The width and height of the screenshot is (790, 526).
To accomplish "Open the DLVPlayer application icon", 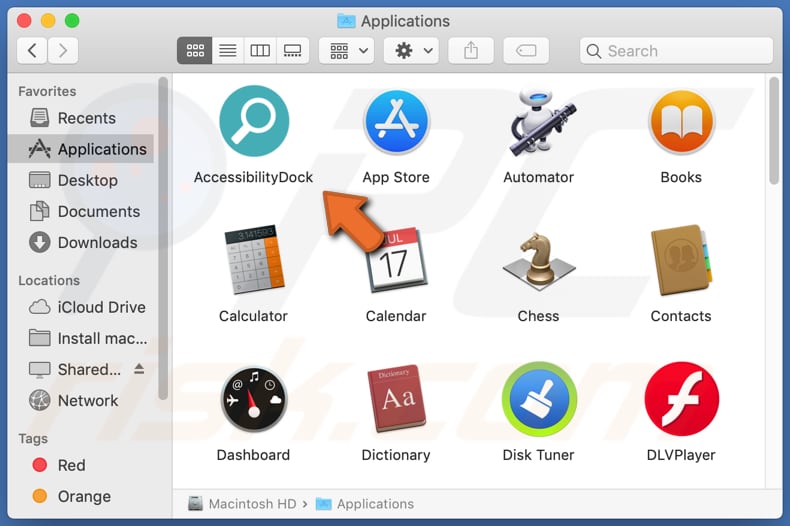I will point(681,399).
